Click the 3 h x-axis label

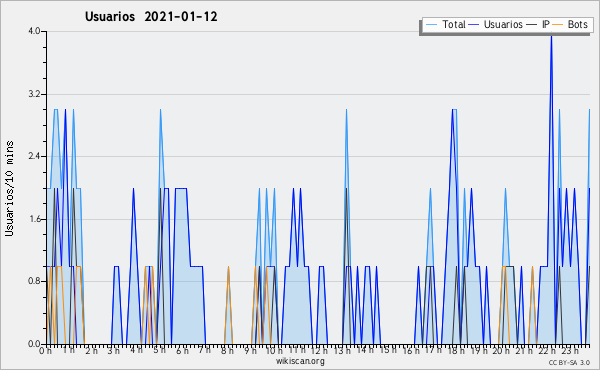(114, 351)
